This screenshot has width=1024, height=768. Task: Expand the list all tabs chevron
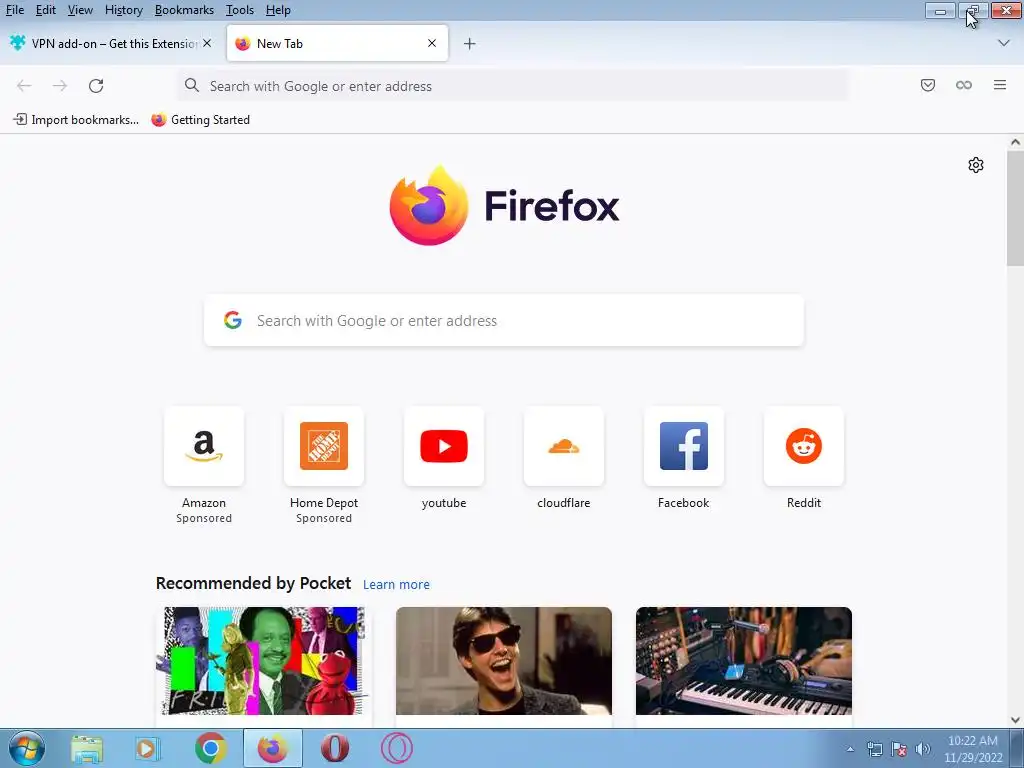[1004, 43]
